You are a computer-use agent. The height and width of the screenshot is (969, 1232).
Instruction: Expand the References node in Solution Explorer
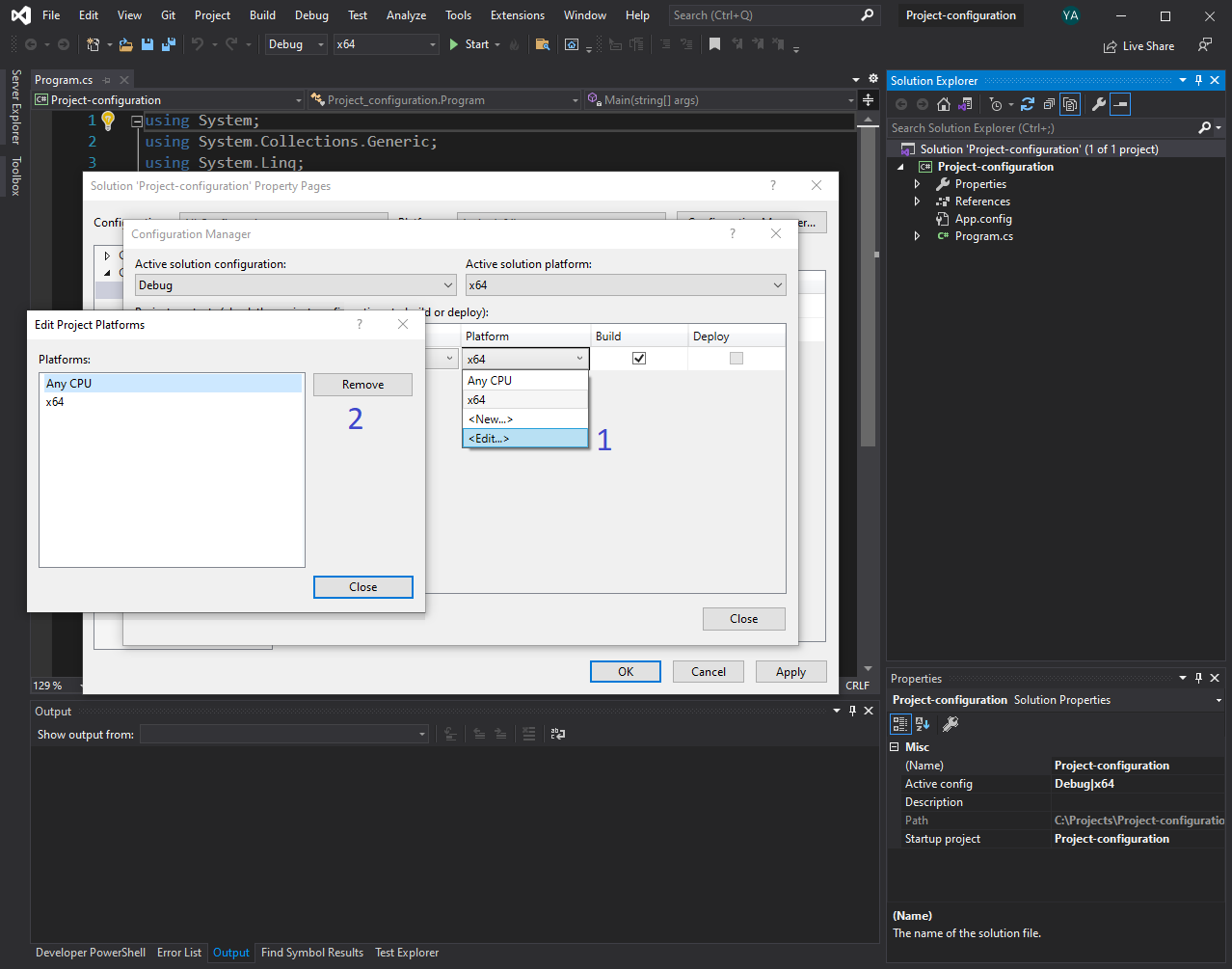pyautogui.click(x=917, y=201)
